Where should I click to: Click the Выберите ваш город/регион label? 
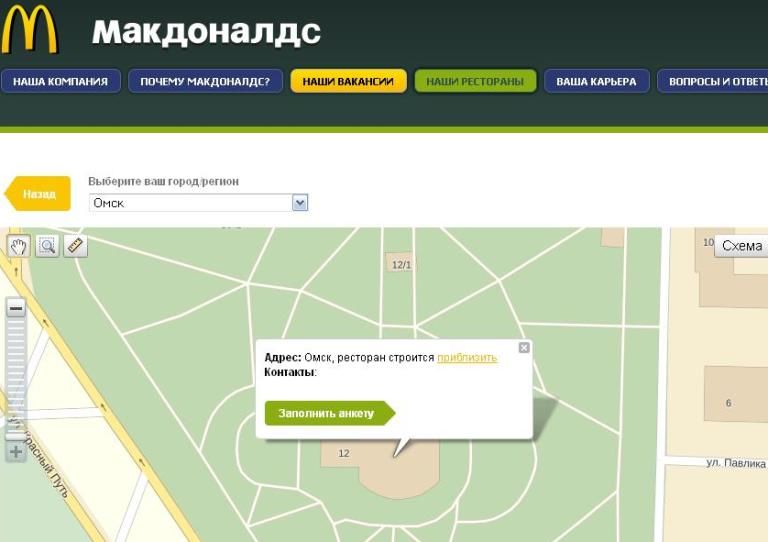[163, 181]
